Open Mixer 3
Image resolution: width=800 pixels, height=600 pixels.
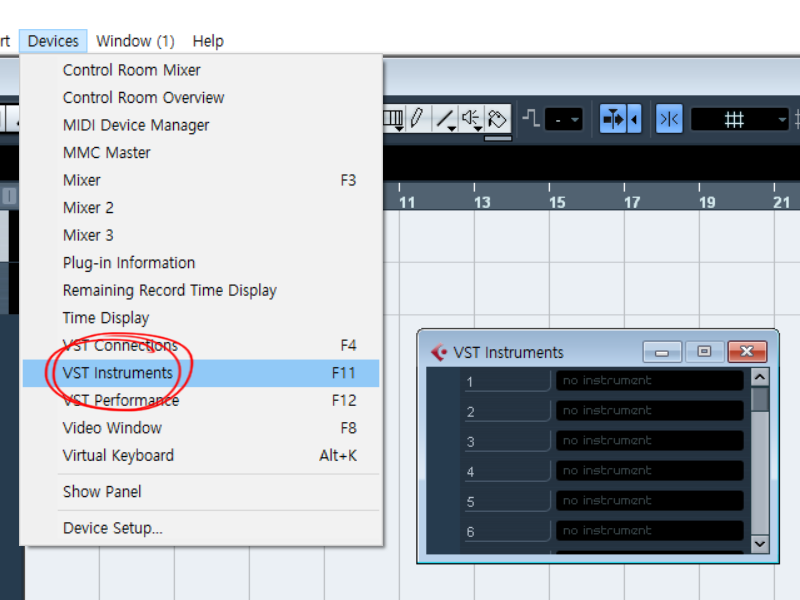[x=201, y=235]
